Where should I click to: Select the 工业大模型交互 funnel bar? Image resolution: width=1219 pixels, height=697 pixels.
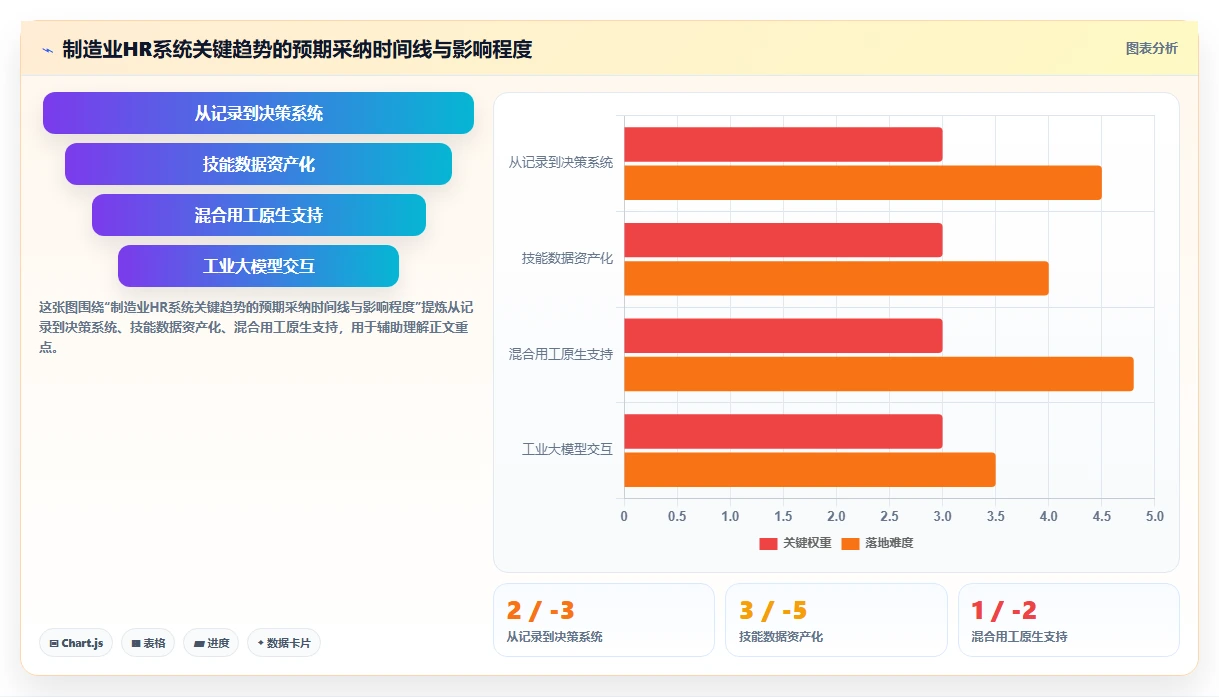258,266
